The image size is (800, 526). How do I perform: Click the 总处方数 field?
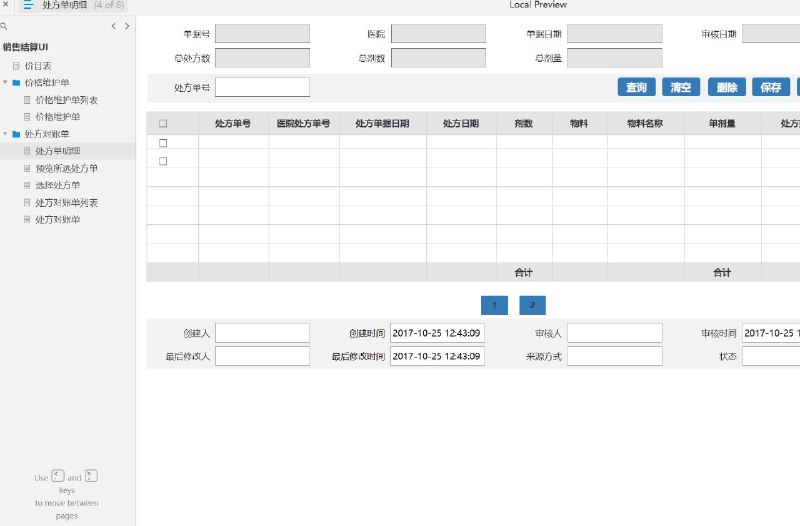pyautogui.click(x=262, y=58)
